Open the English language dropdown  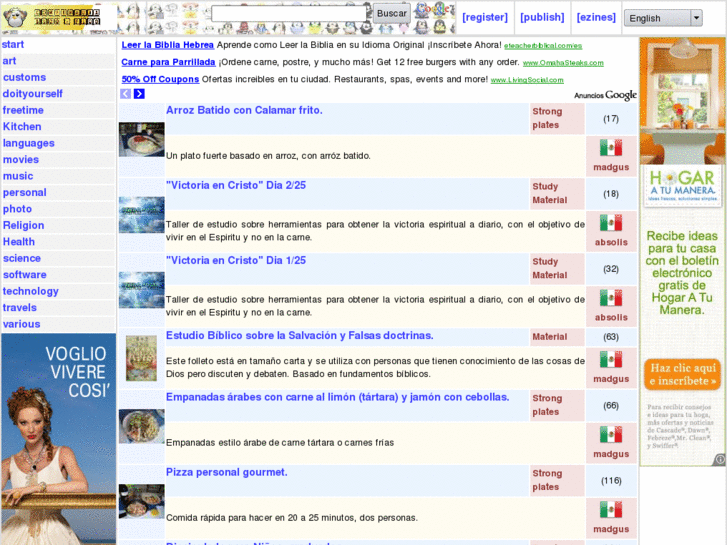click(663, 18)
